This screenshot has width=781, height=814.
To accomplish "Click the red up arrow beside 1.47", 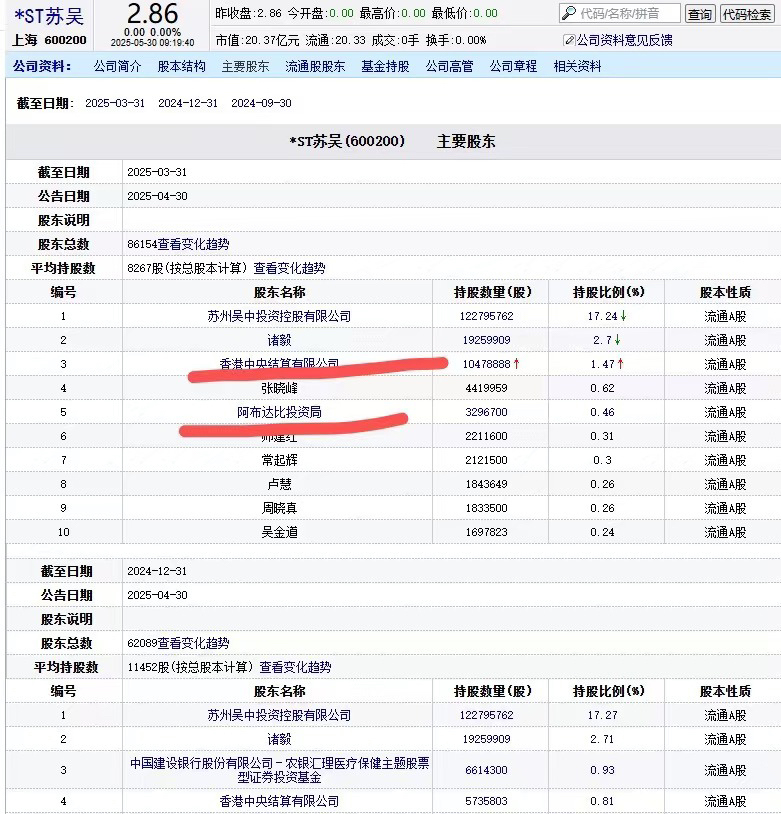I will point(621,364).
